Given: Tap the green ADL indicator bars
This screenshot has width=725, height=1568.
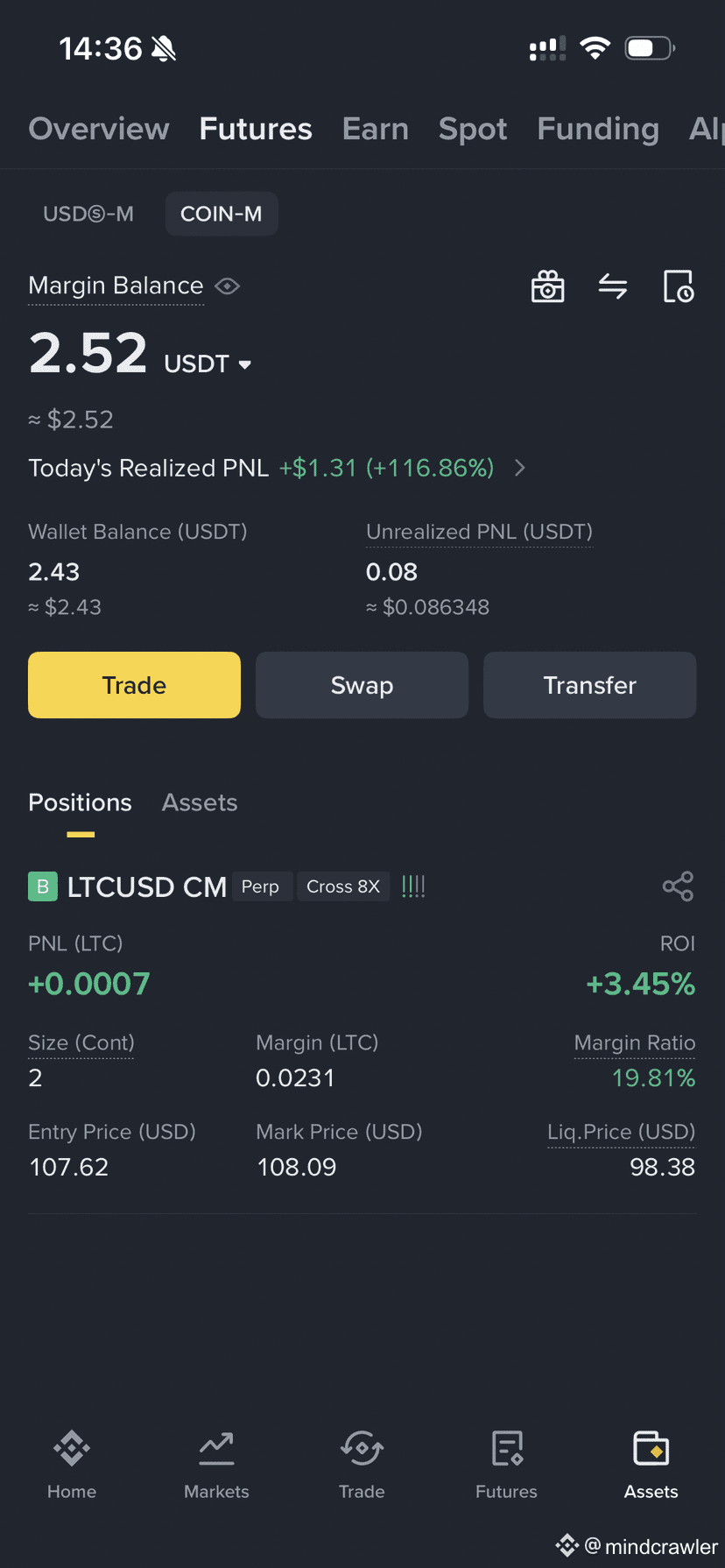Looking at the screenshot, I should (413, 886).
